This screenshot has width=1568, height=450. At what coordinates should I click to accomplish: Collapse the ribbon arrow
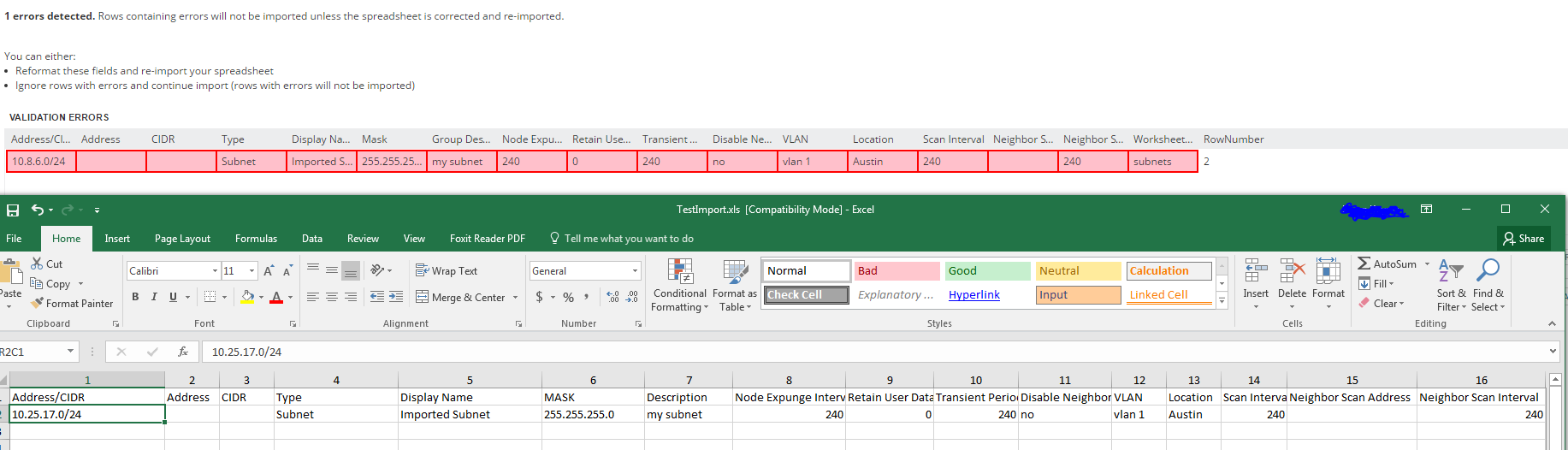pyautogui.click(x=1552, y=323)
